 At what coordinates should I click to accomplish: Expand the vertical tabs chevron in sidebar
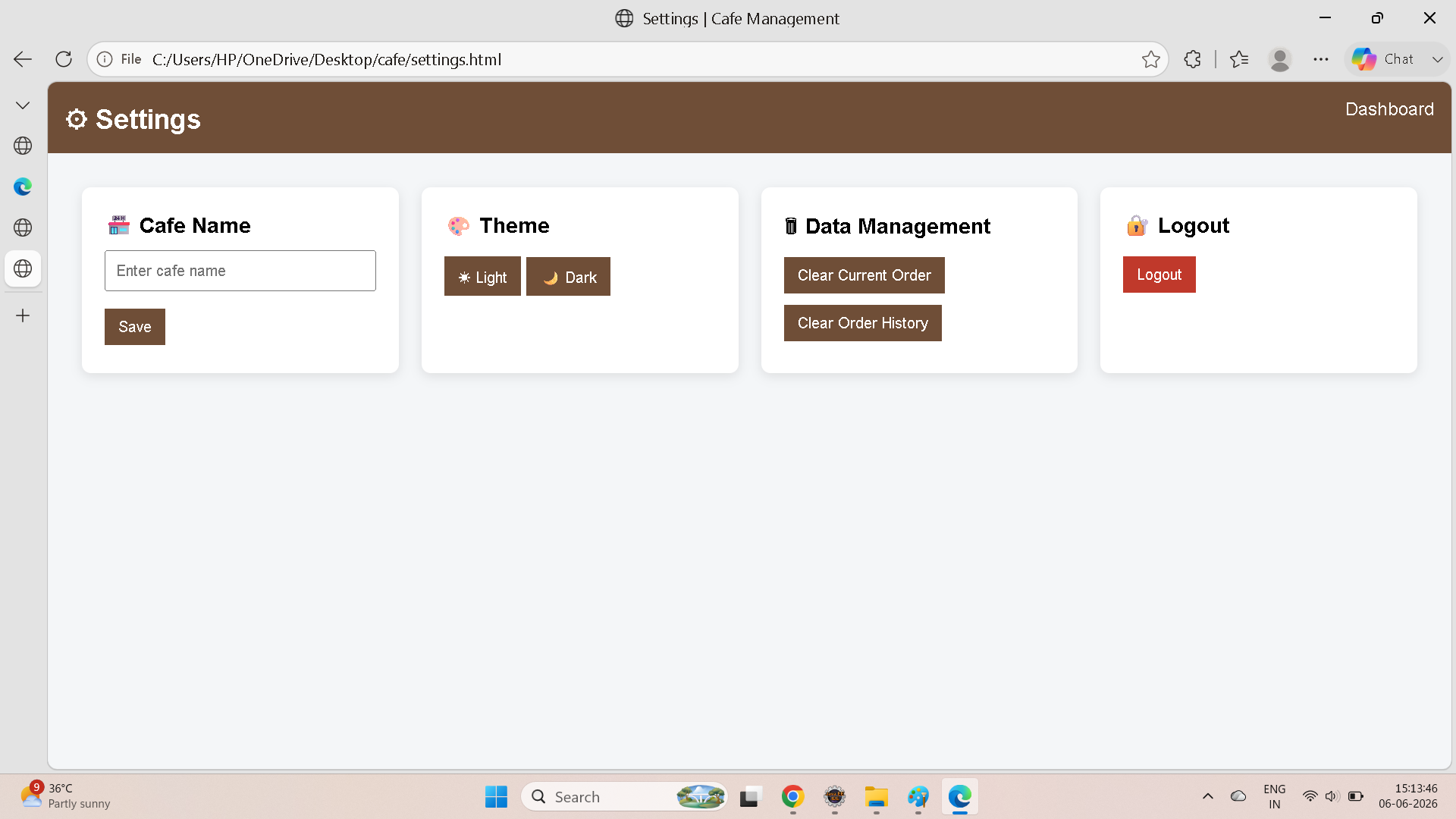click(23, 105)
